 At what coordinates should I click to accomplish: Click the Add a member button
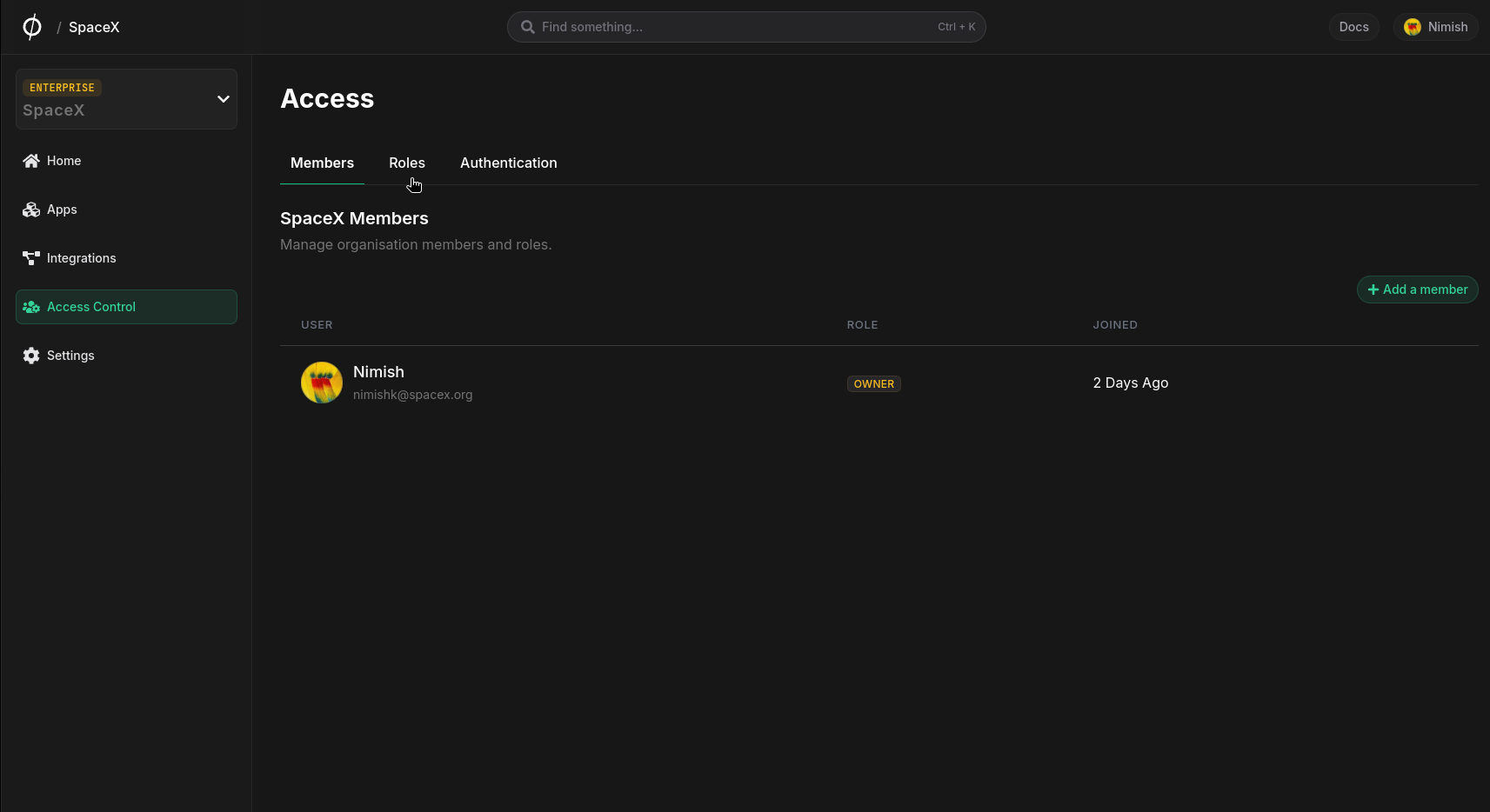[1417, 289]
